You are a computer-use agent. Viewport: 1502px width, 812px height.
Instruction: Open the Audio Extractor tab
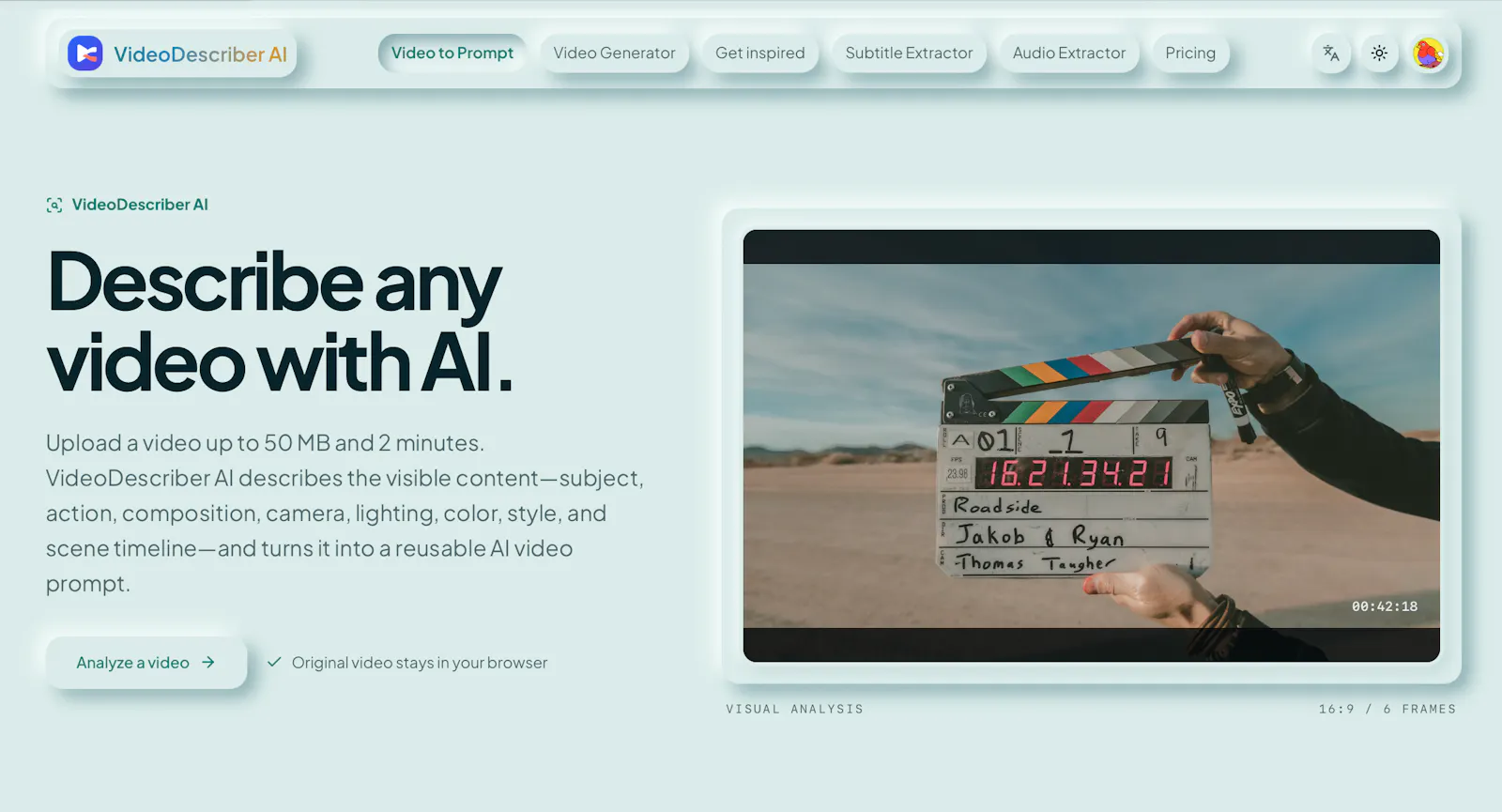[1069, 54]
